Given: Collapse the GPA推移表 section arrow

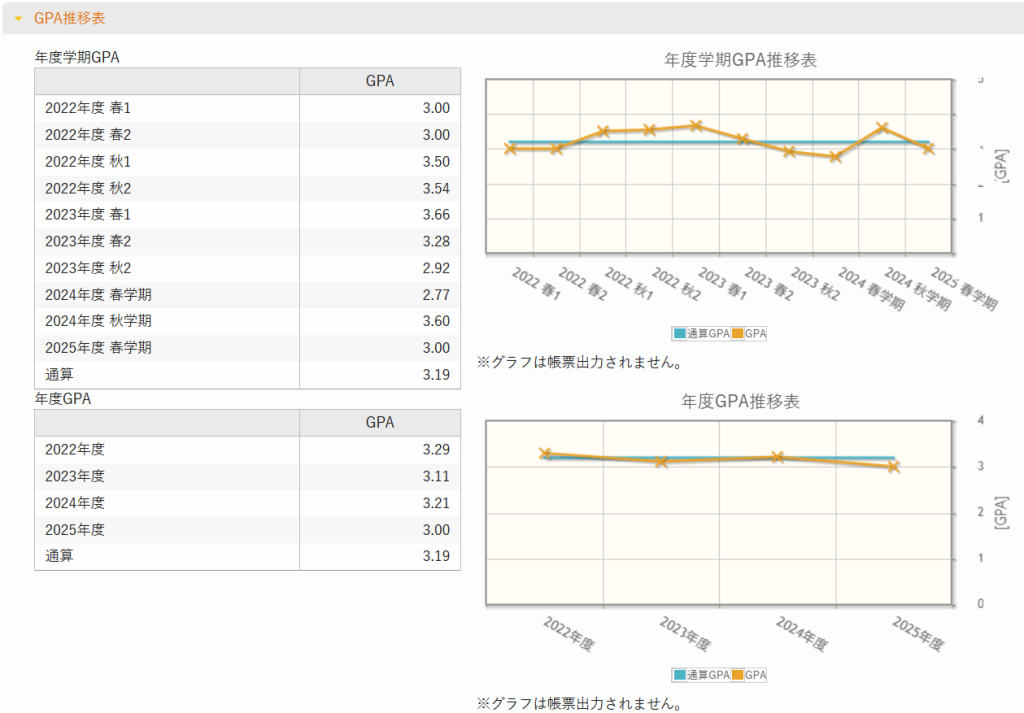Looking at the screenshot, I should click(x=18, y=19).
